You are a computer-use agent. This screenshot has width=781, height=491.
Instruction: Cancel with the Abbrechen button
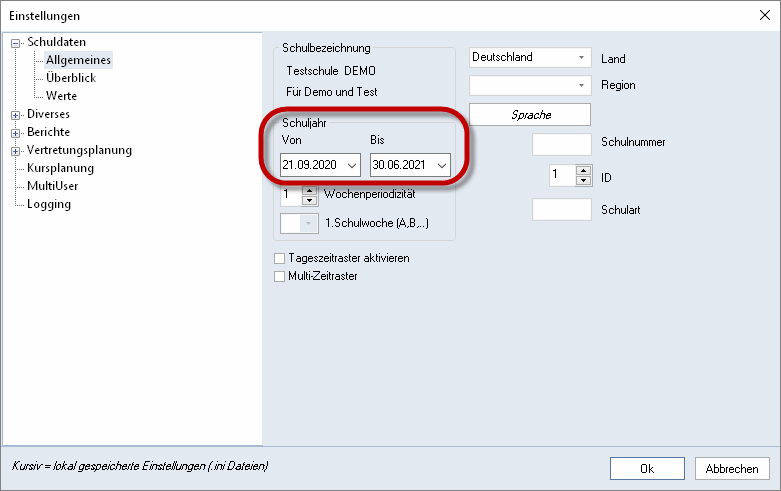click(732, 469)
